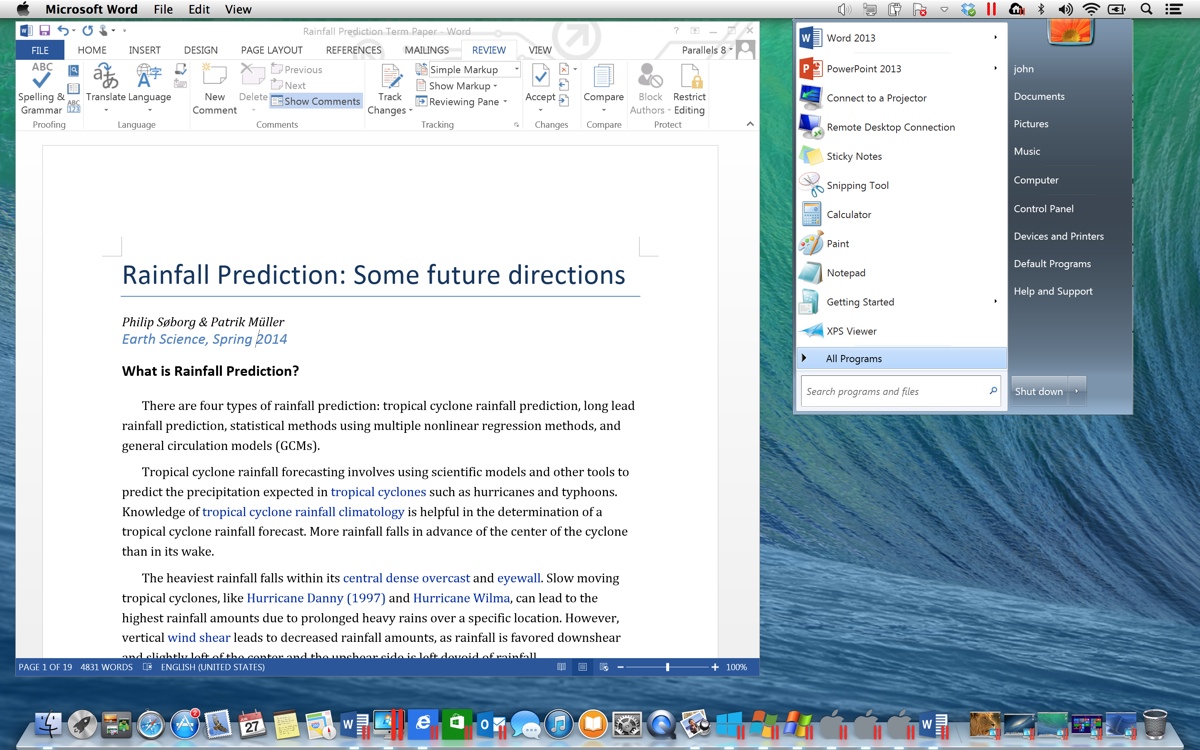Click the Word Count icon in Proofing group
The height and width of the screenshot is (750, 1200).
pos(73,106)
